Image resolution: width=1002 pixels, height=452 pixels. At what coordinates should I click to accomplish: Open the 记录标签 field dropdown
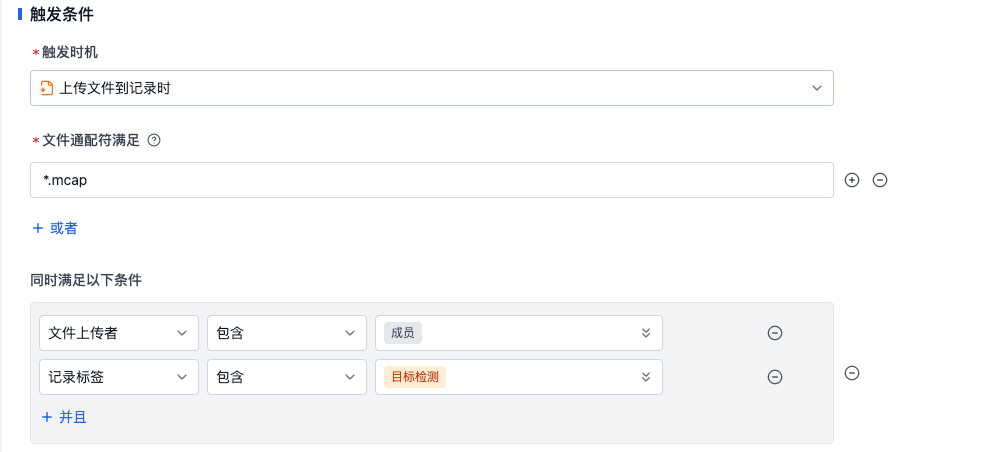[x=119, y=377]
